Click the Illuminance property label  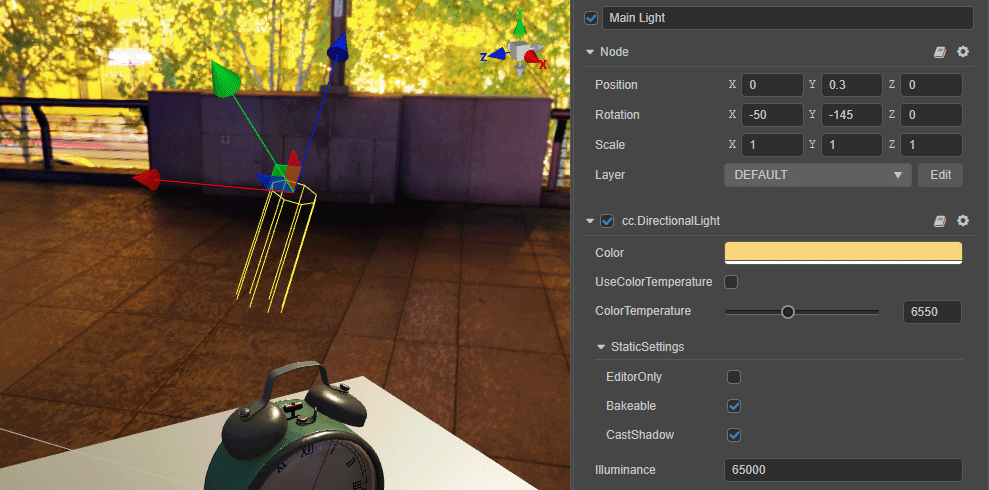pyautogui.click(x=625, y=470)
